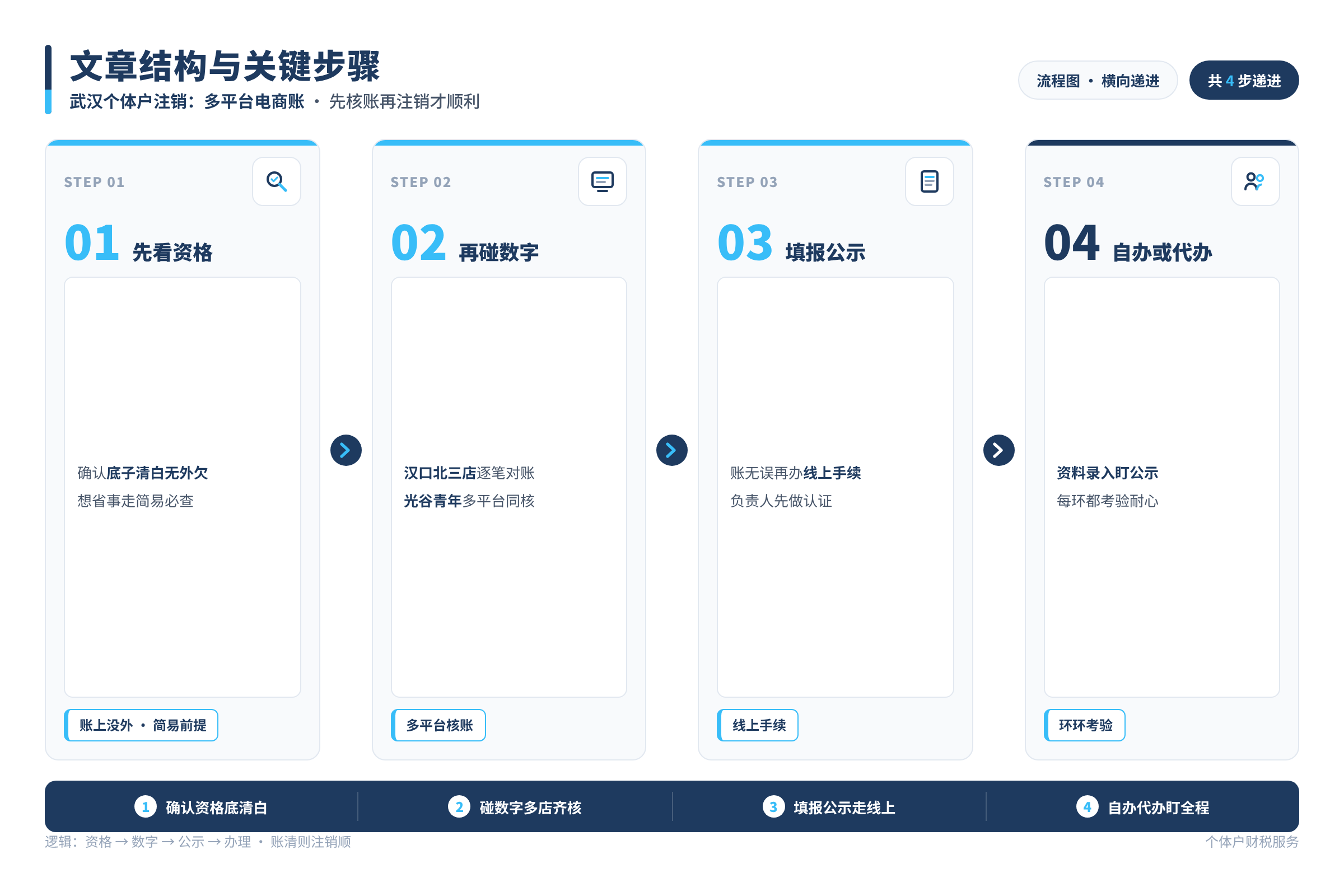Click the large blue number 02
1344x896 pixels.
[x=418, y=243]
